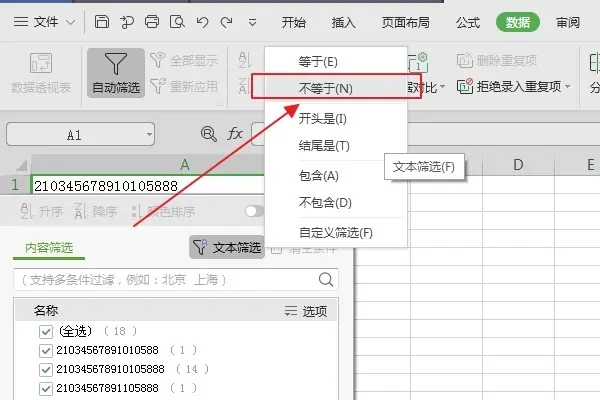
Task: Switch to the 插入 ribbon tab
Action: click(x=343, y=23)
